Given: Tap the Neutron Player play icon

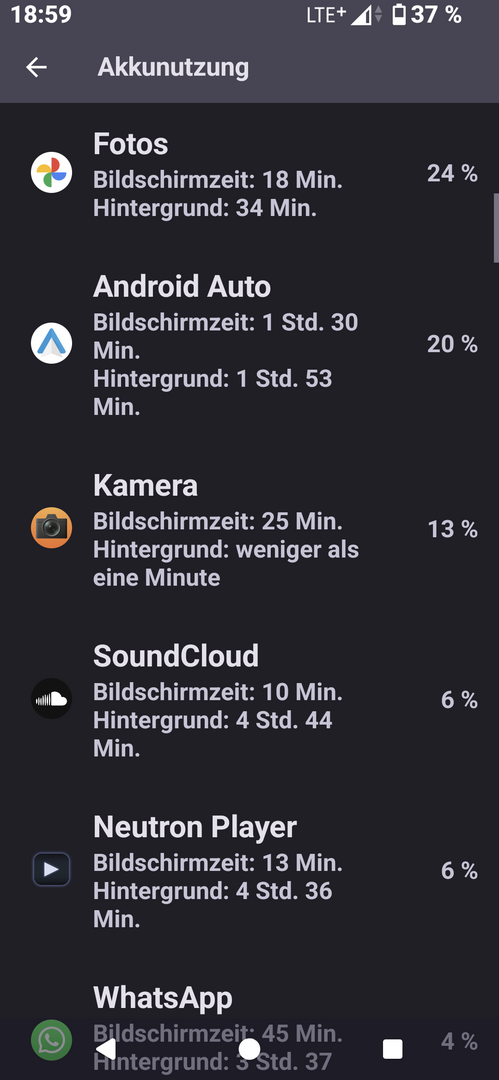Looking at the screenshot, I should [x=52, y=869].
